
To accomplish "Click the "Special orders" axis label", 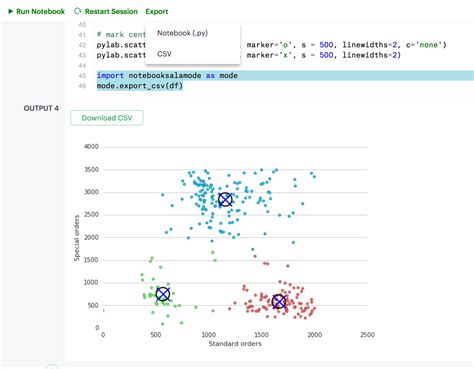I will coord(77,238).
